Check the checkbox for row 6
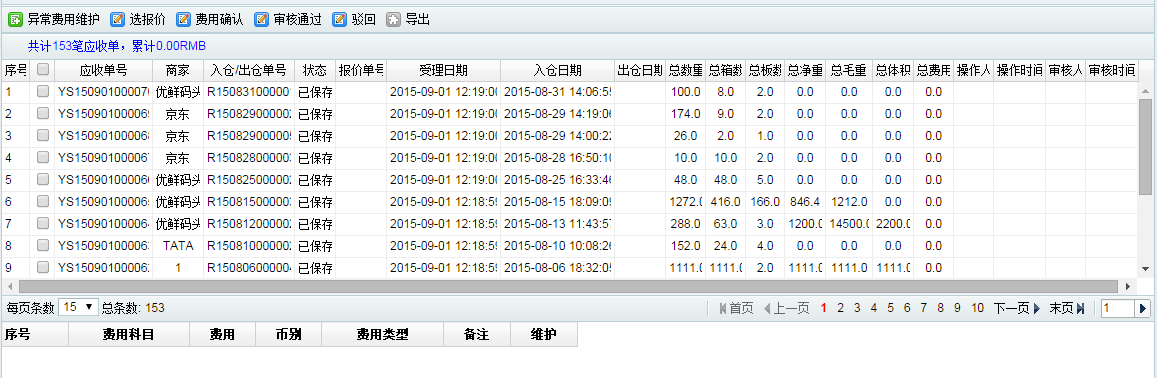Screen dimensions: 1157x378 (x=43, y=201)
